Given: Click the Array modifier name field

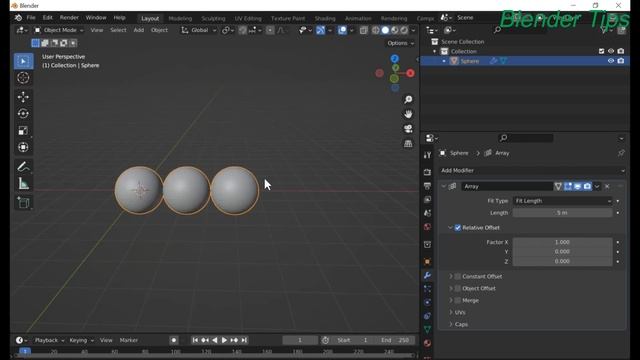Looking at the screenshot, I should pos(507,186).
